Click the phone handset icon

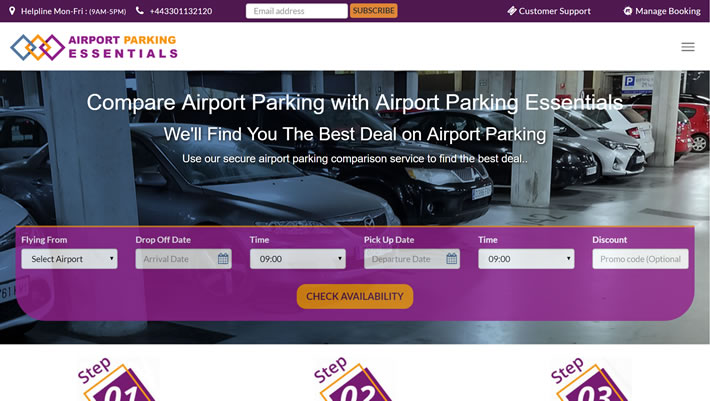click(x=140, y=10)
